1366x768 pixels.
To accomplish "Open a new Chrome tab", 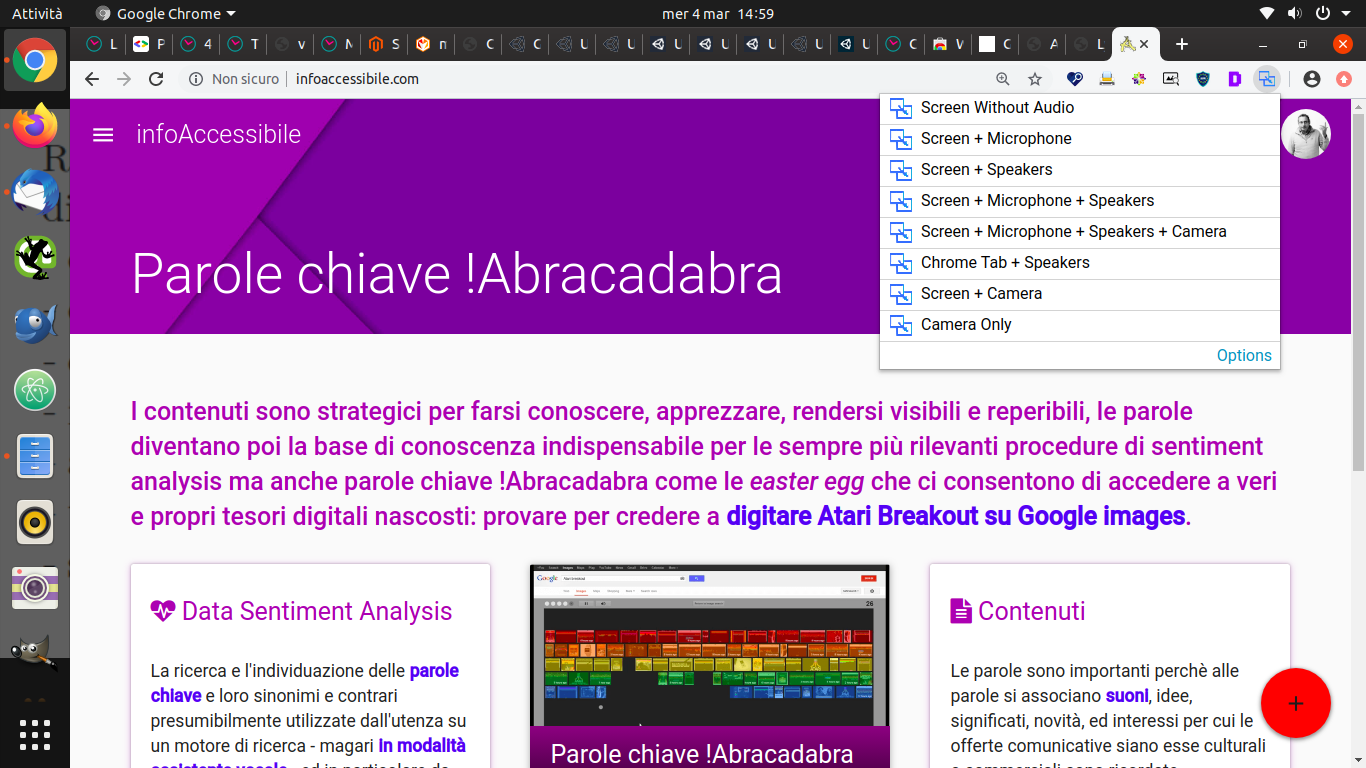I will pyautogui.click(x=1182, y=44).
